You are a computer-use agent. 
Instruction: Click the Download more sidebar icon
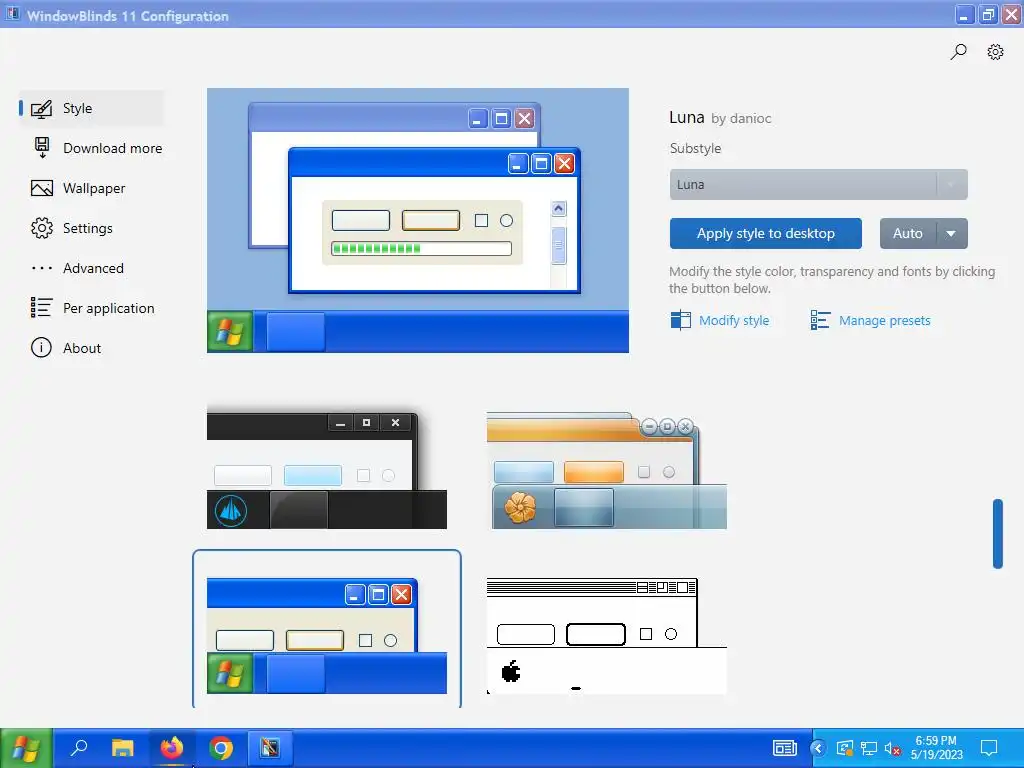(42, 148)
